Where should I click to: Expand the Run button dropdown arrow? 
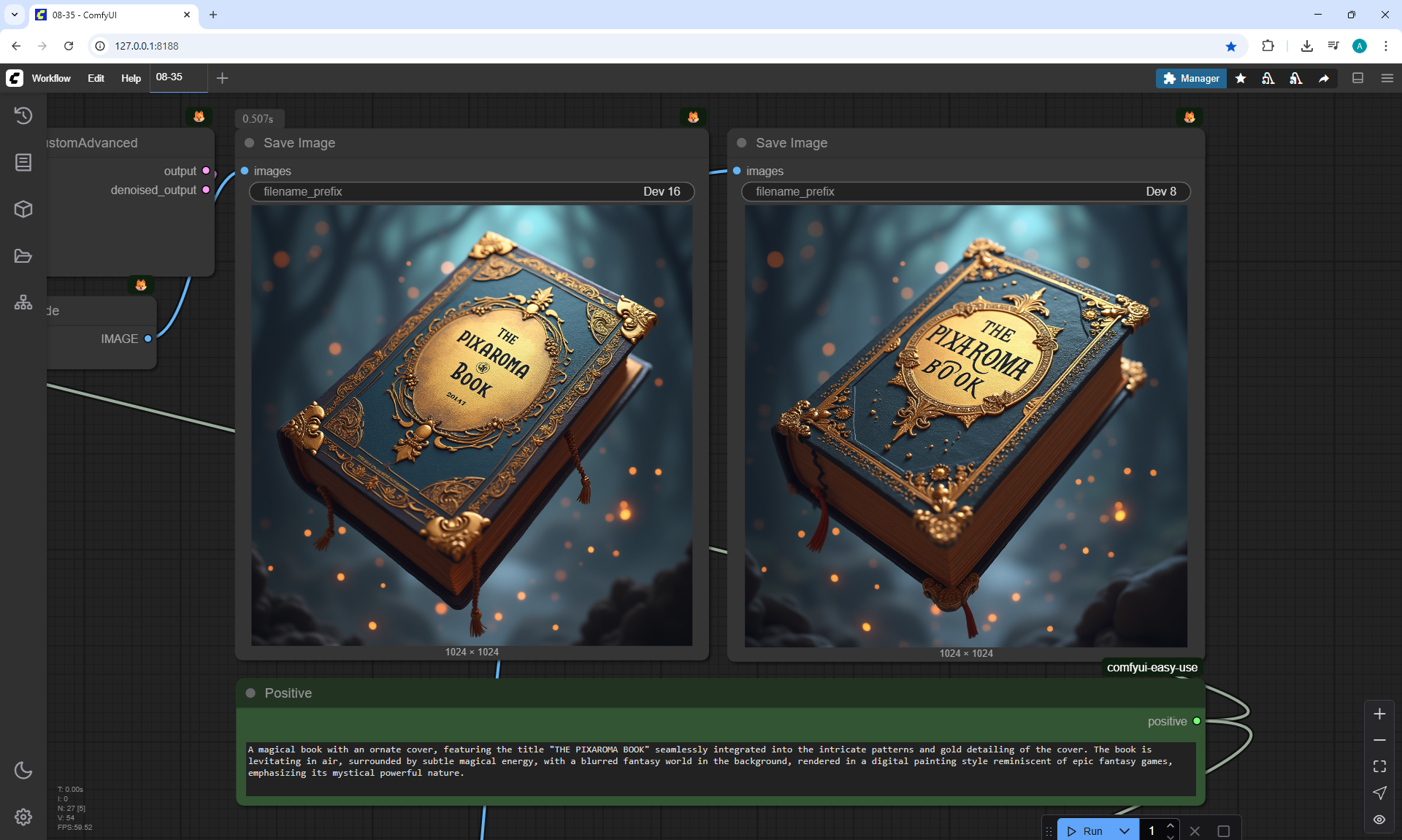tap(1125, 831)
